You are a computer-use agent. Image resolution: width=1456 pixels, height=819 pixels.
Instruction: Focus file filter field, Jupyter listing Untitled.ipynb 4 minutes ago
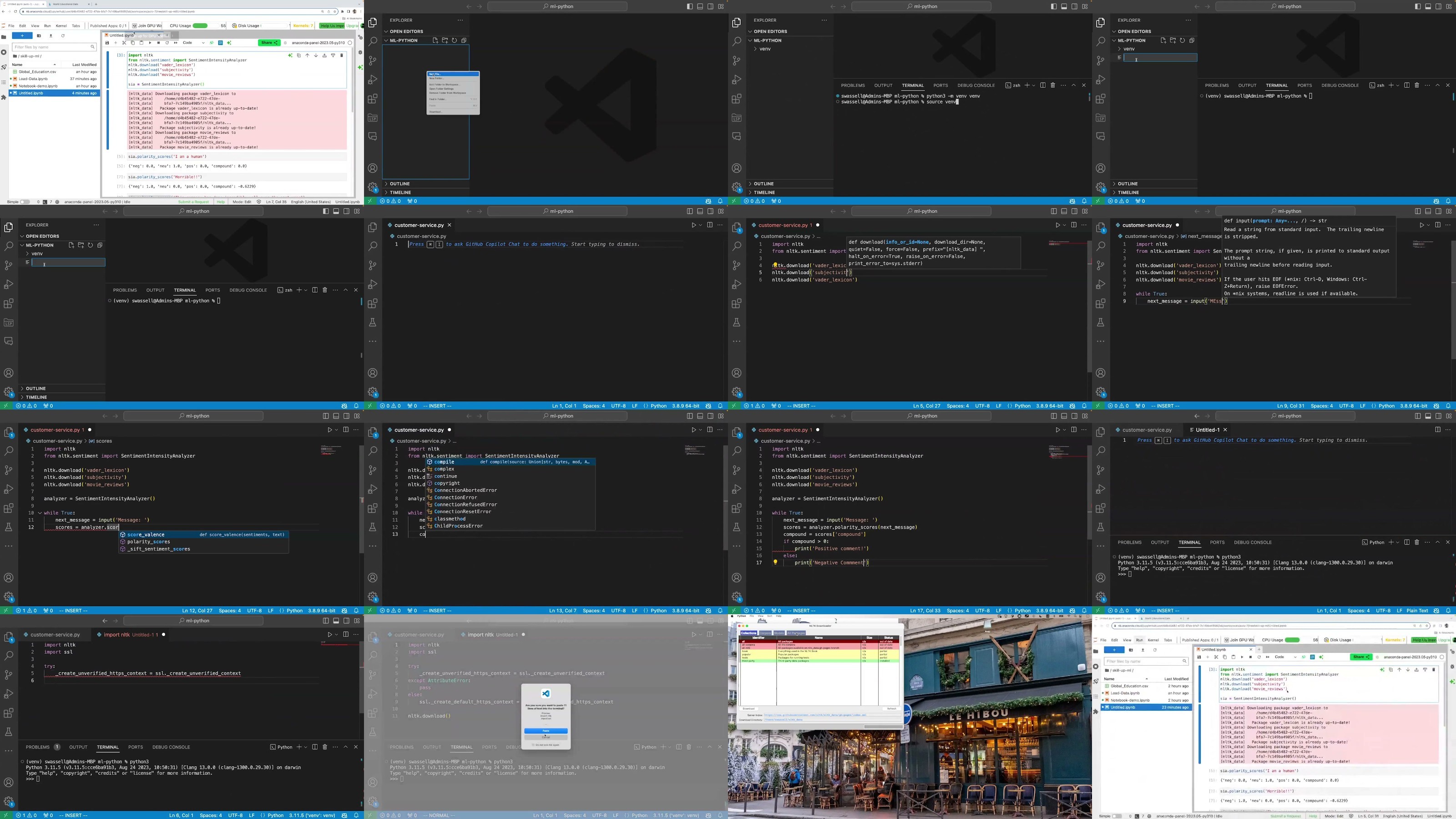click(x=54, y=47)
